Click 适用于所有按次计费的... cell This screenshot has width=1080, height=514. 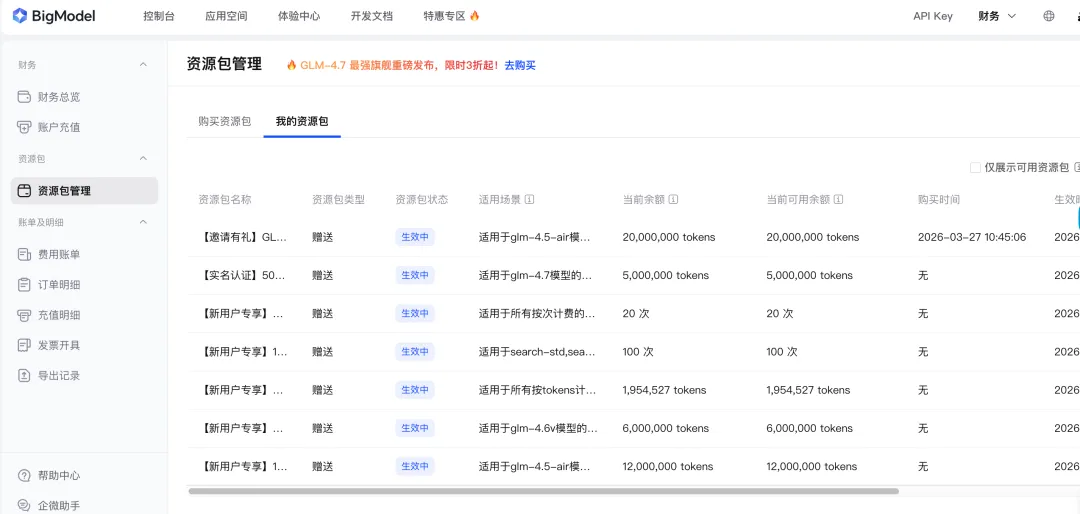(x=537, y=313)
